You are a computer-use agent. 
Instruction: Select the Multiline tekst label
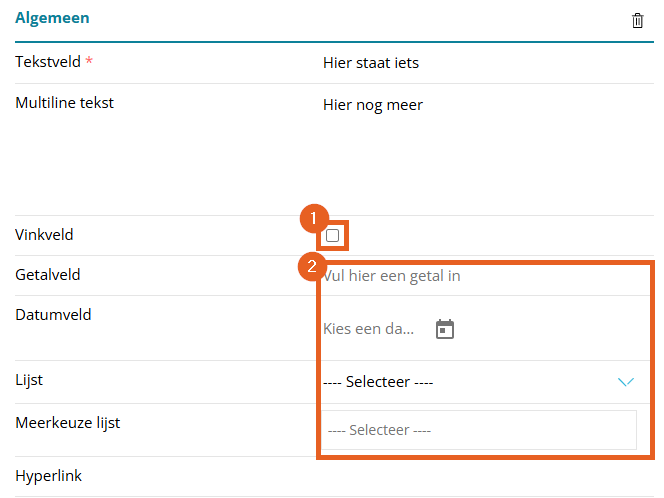[64, 102]
